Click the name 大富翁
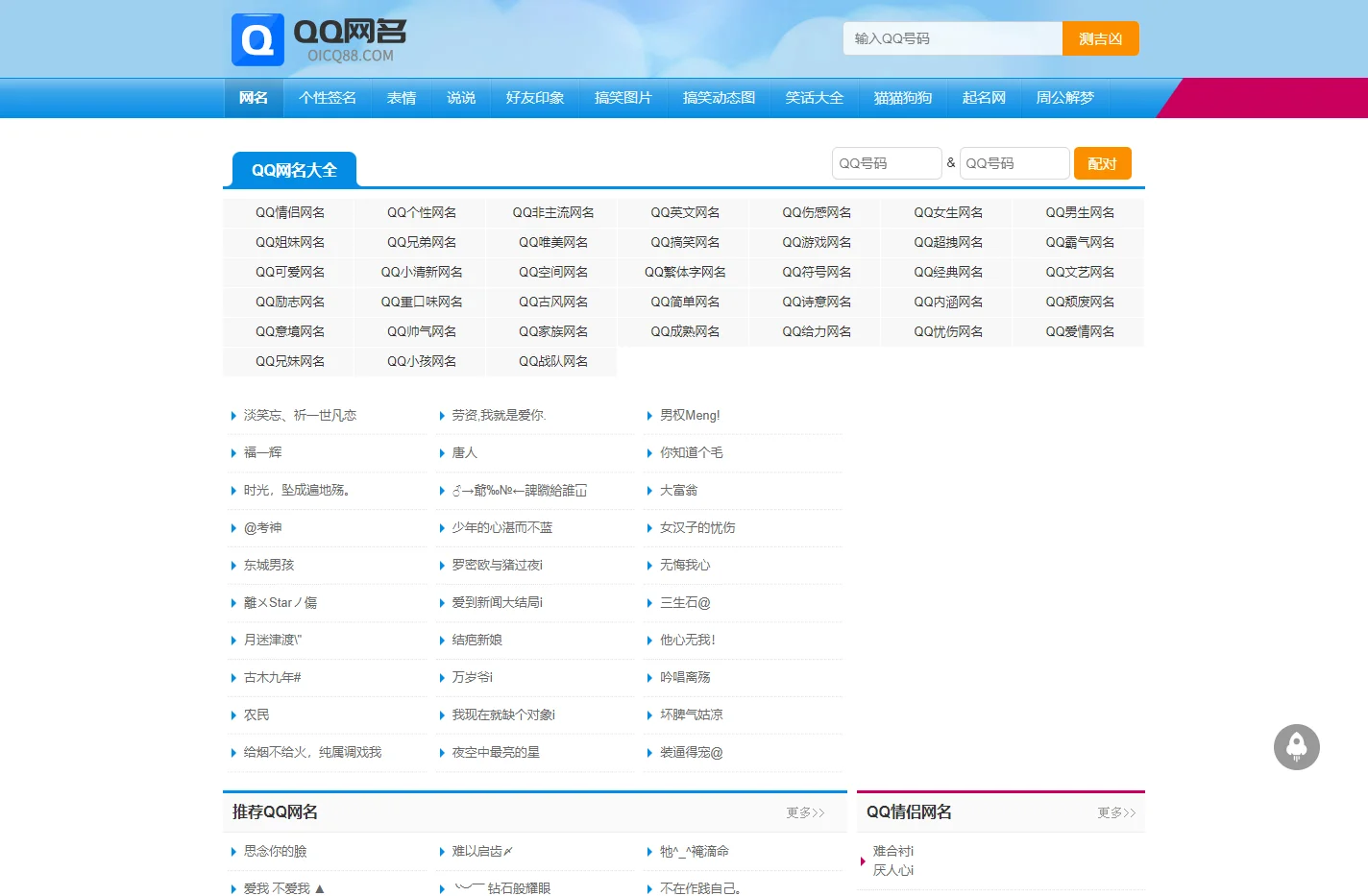This screenshot has height=896, width=1368. [678, 490]
